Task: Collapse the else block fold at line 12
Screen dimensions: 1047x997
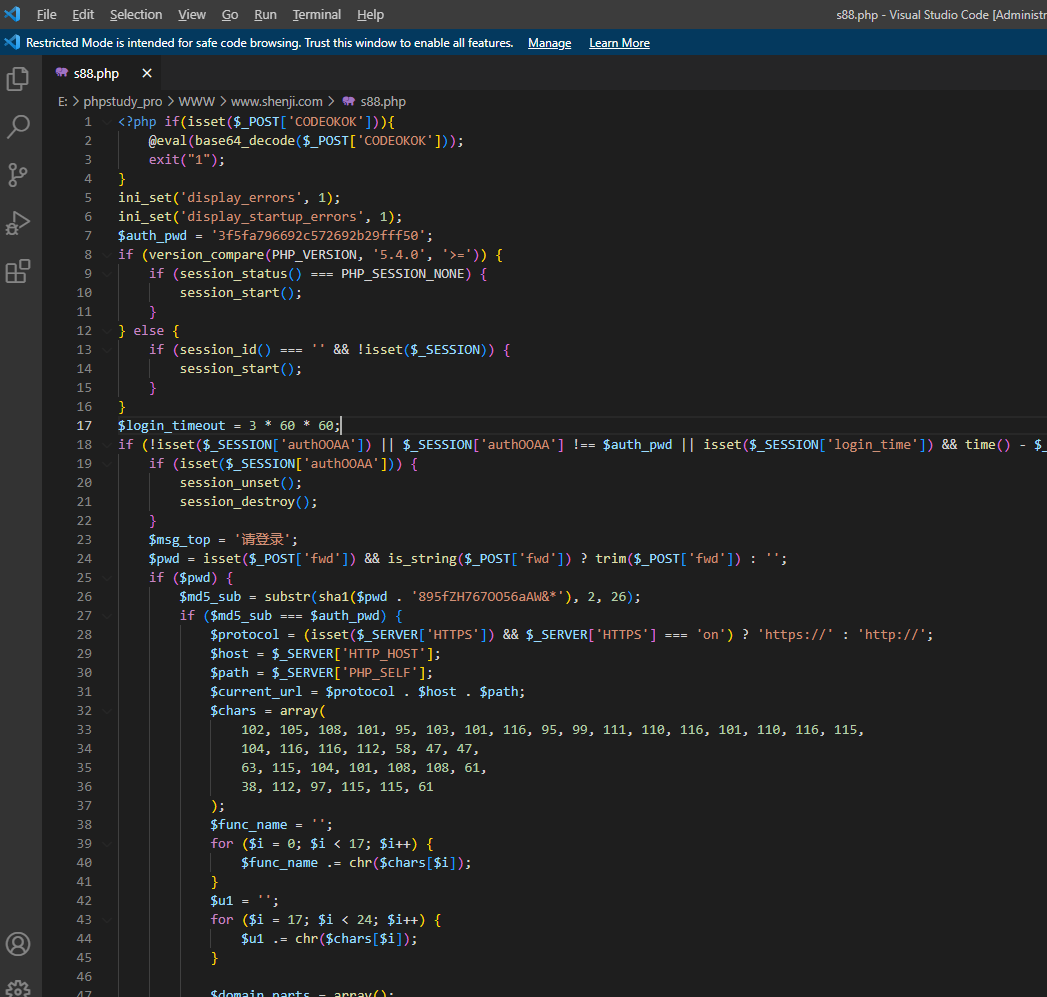Action: pyautogui.click(x=107, y=331)
